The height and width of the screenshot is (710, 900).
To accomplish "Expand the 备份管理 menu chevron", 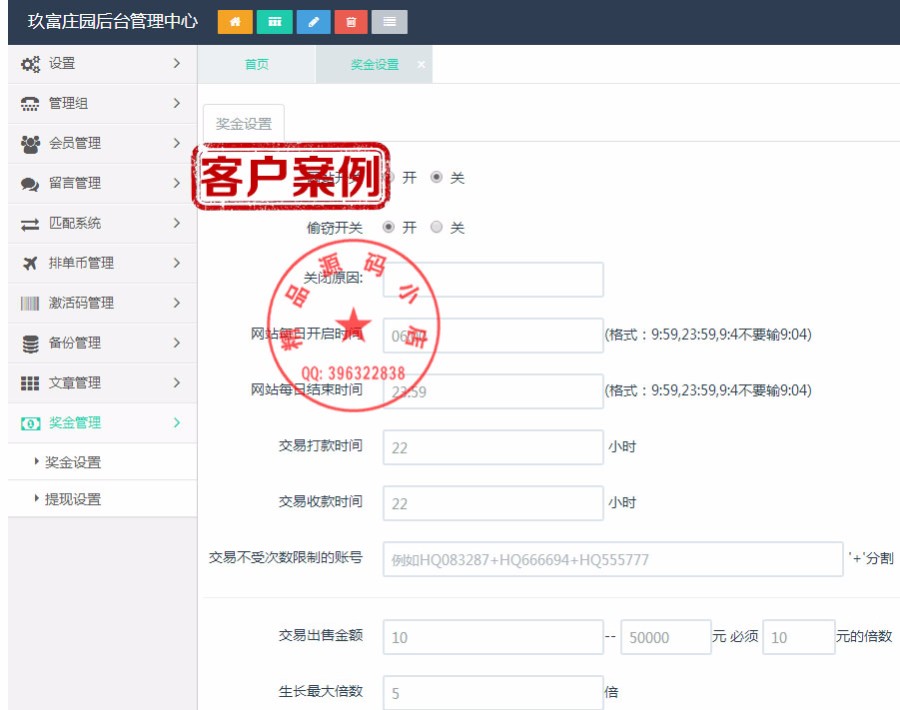I will 177,343.
